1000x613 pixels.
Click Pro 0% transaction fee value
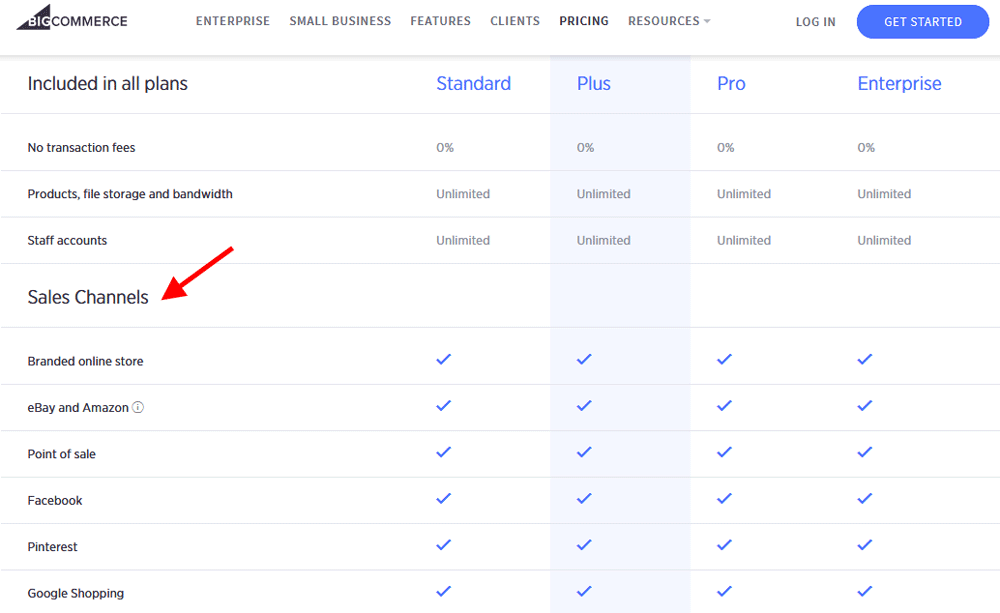[726, 147]
